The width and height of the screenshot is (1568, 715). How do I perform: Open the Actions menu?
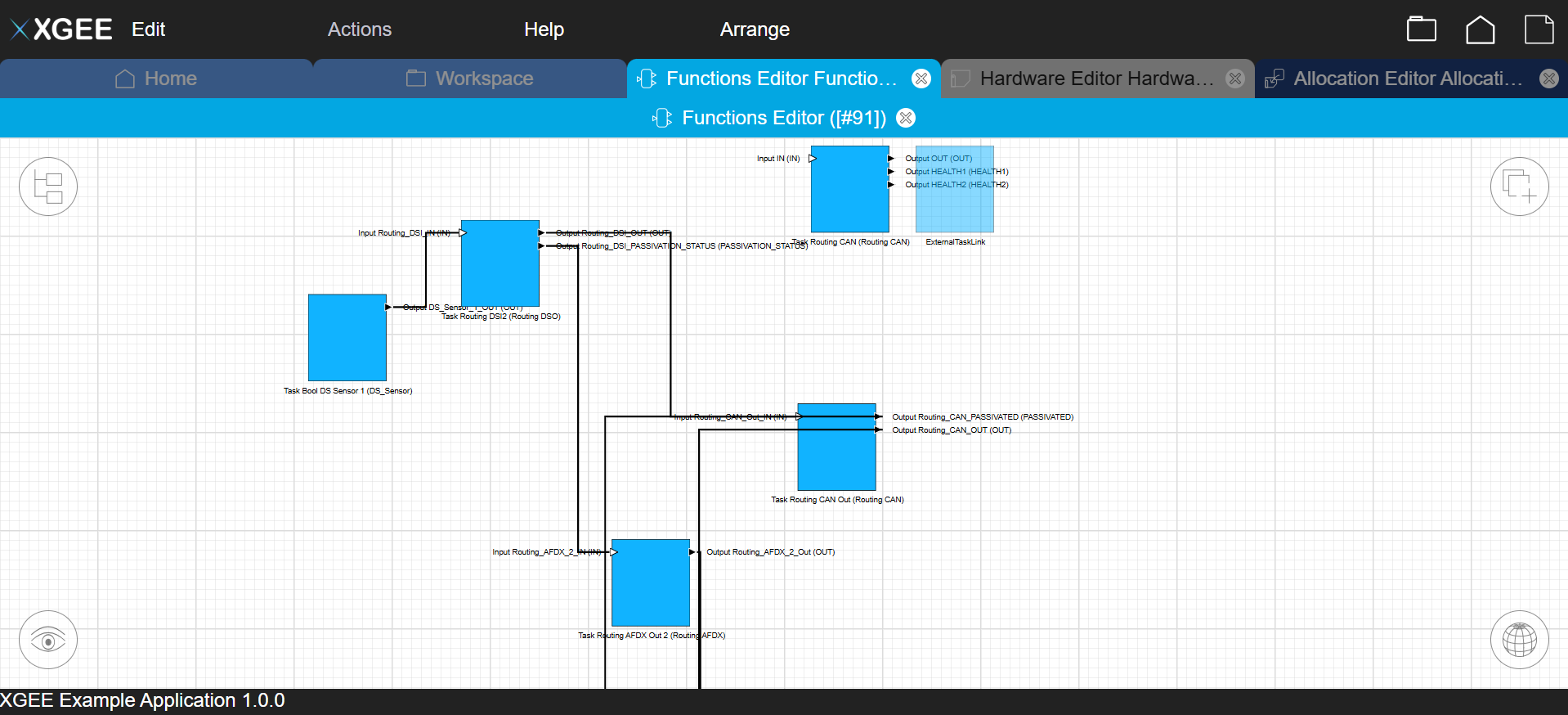click(x=359, y=29)
